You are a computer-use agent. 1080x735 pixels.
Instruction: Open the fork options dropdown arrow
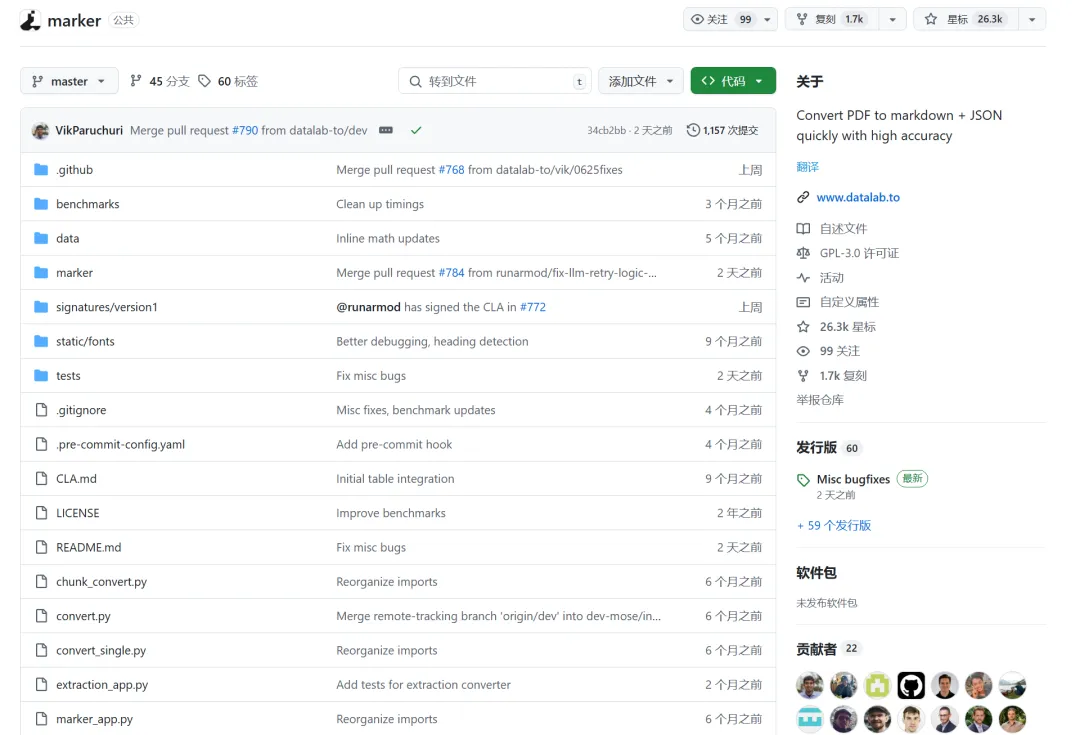pyautogui.click(x=892, y=19)
